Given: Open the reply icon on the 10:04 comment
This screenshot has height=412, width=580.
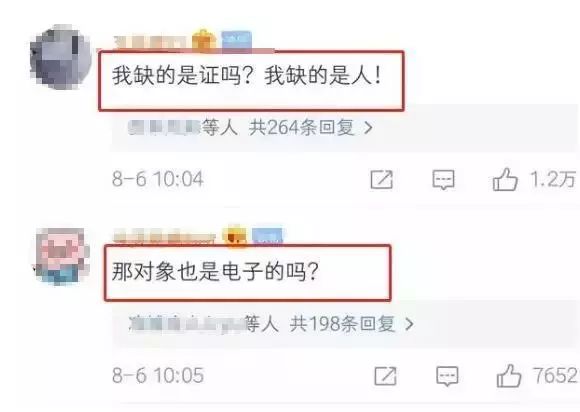Looking at the screenshot, I should (x=443, y=180).
